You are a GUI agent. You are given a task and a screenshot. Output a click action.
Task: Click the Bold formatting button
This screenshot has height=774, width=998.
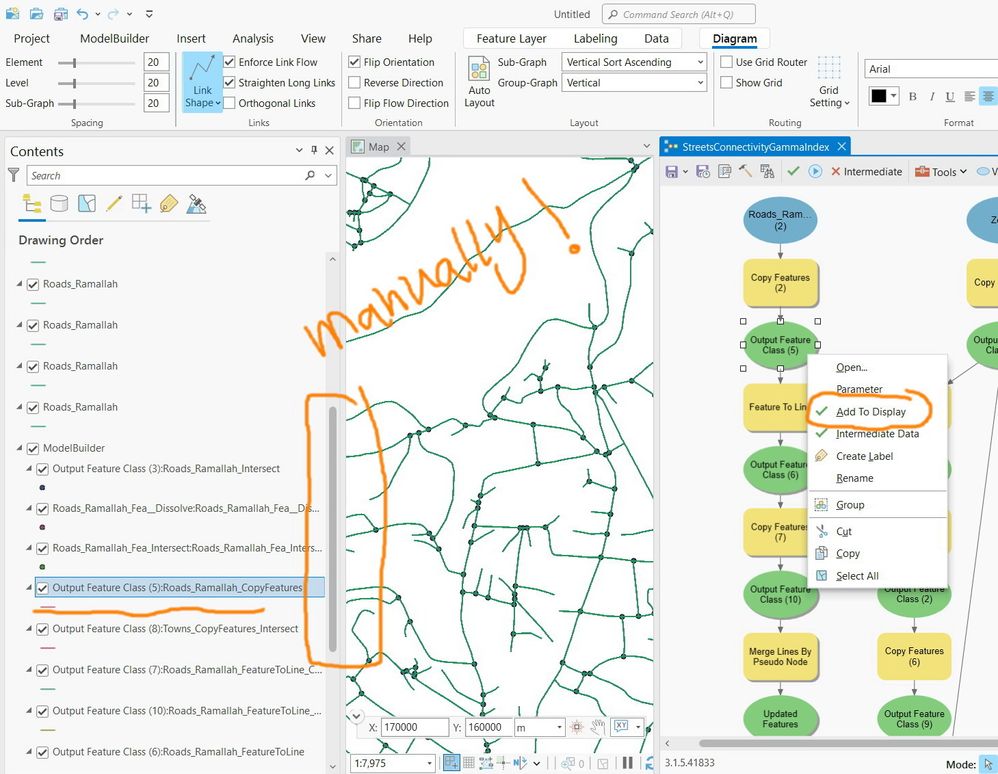pyautogui.click(x=913, y=96)
